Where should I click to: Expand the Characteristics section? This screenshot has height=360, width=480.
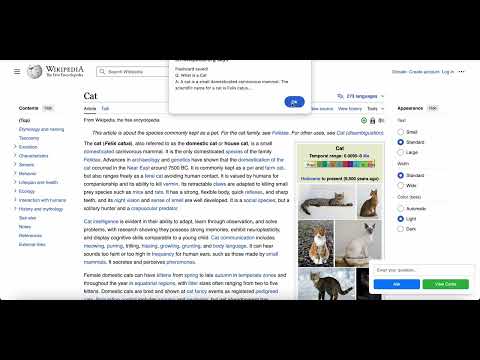click(x=15, y=156)
